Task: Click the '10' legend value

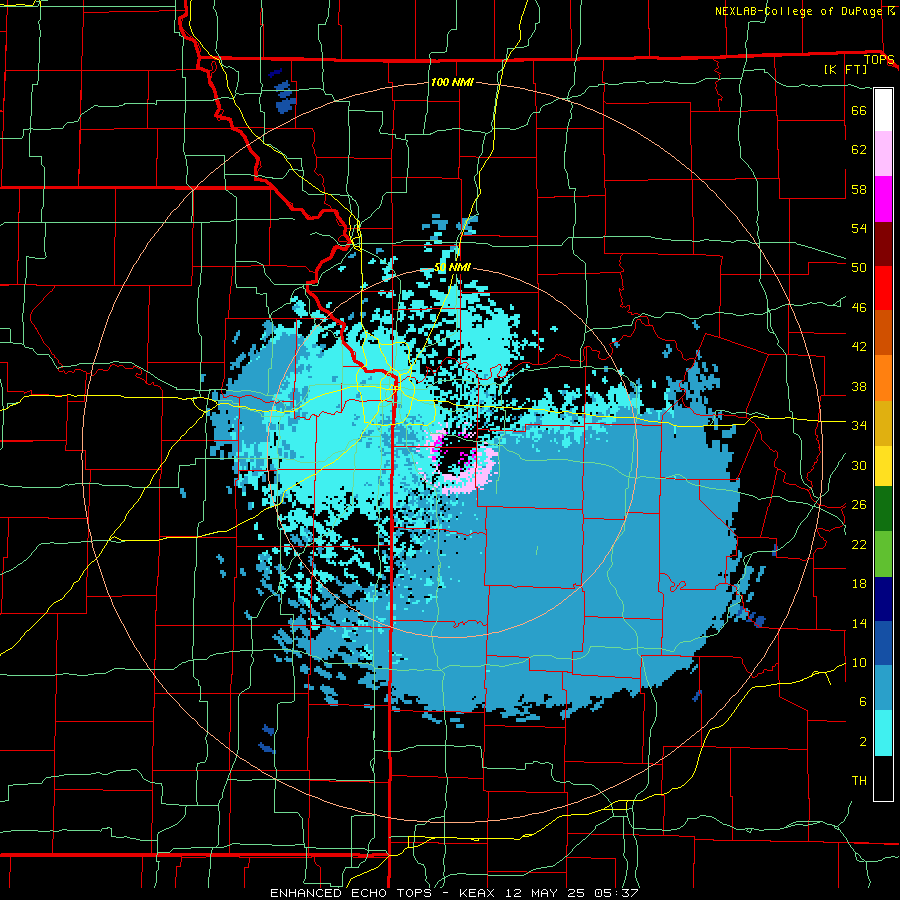Action: (x=859, y=663)
